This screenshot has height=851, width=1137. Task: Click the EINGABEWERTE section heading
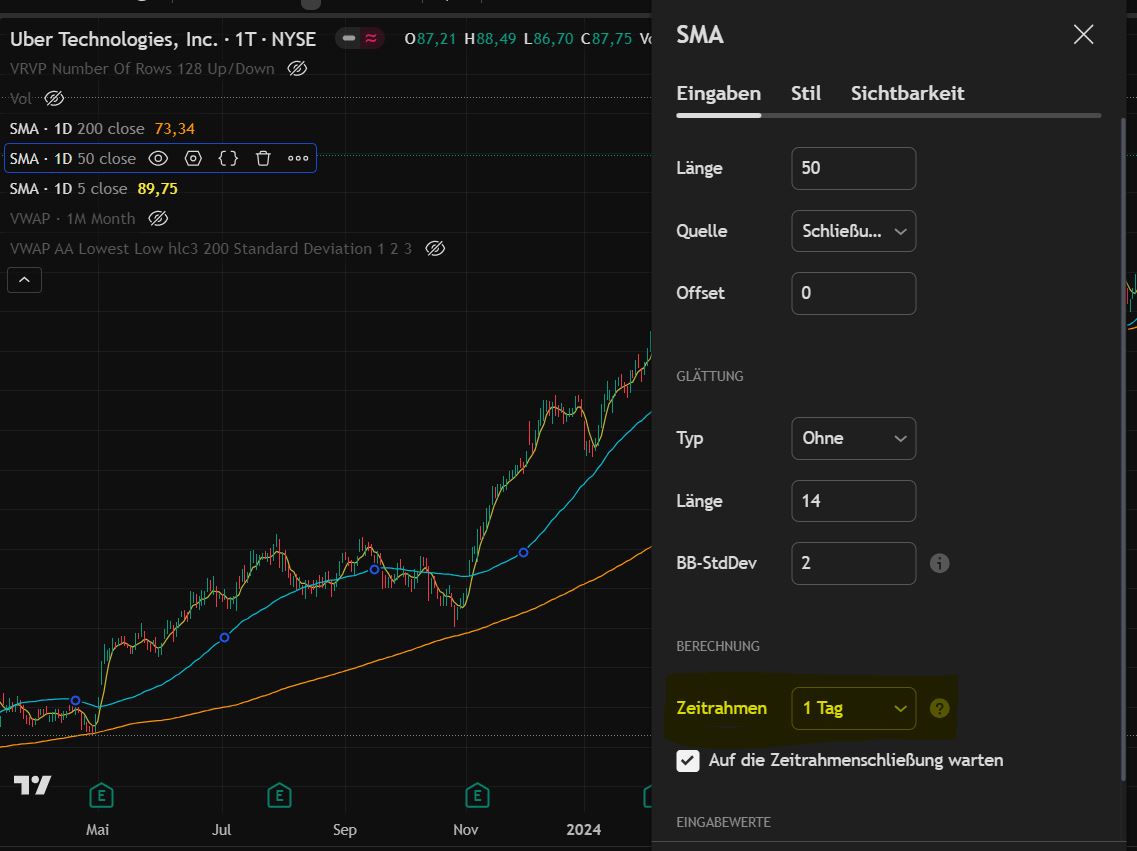(x=724, y=822)
